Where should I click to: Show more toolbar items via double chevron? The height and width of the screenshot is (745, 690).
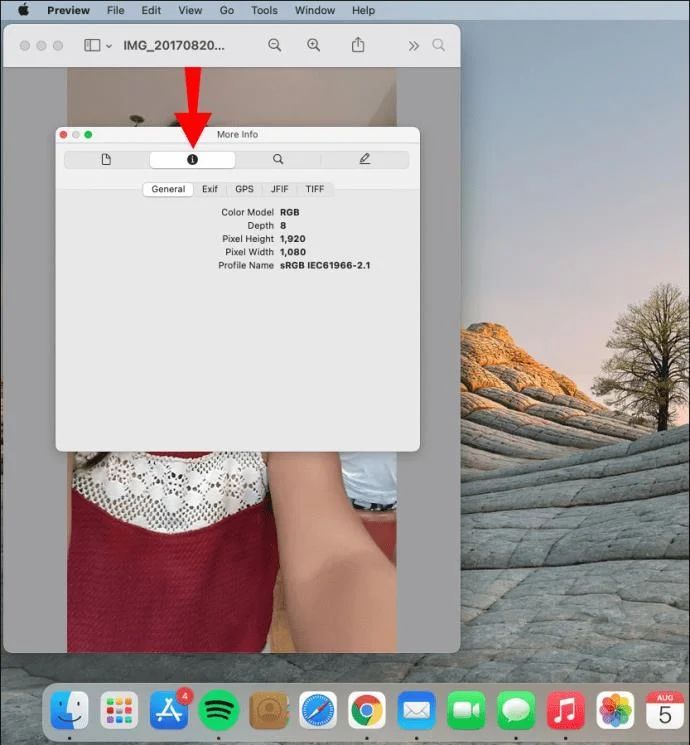pyautogui.click(x=414, y=46)
